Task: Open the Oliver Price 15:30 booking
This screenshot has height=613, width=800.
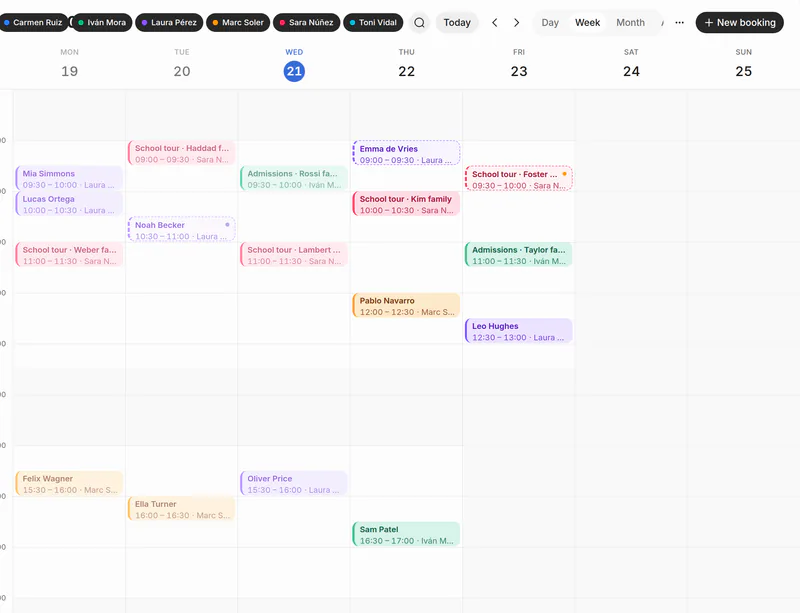Action: coord(294,484)
